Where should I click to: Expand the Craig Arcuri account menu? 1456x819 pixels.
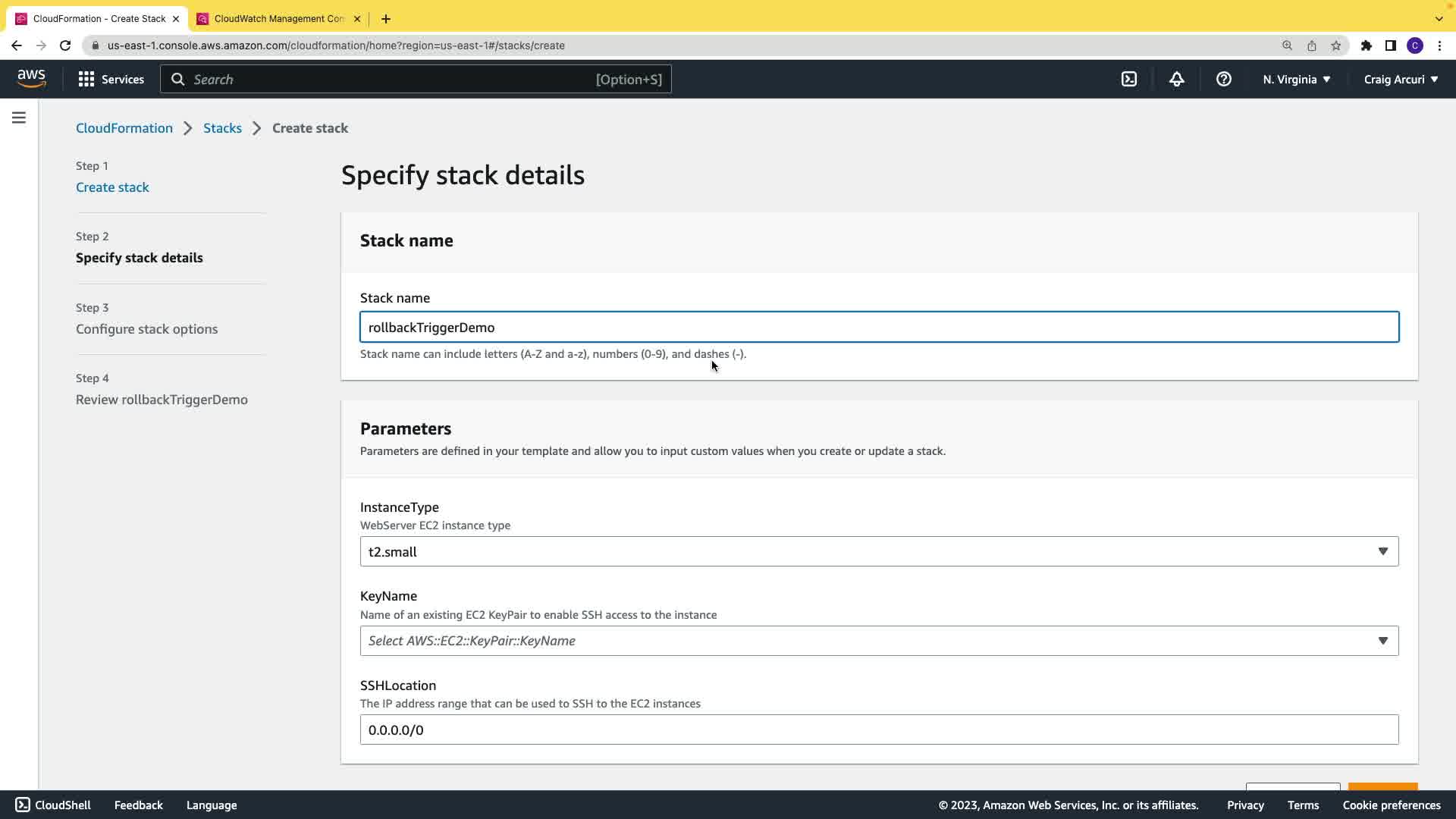click(1400, 79)
